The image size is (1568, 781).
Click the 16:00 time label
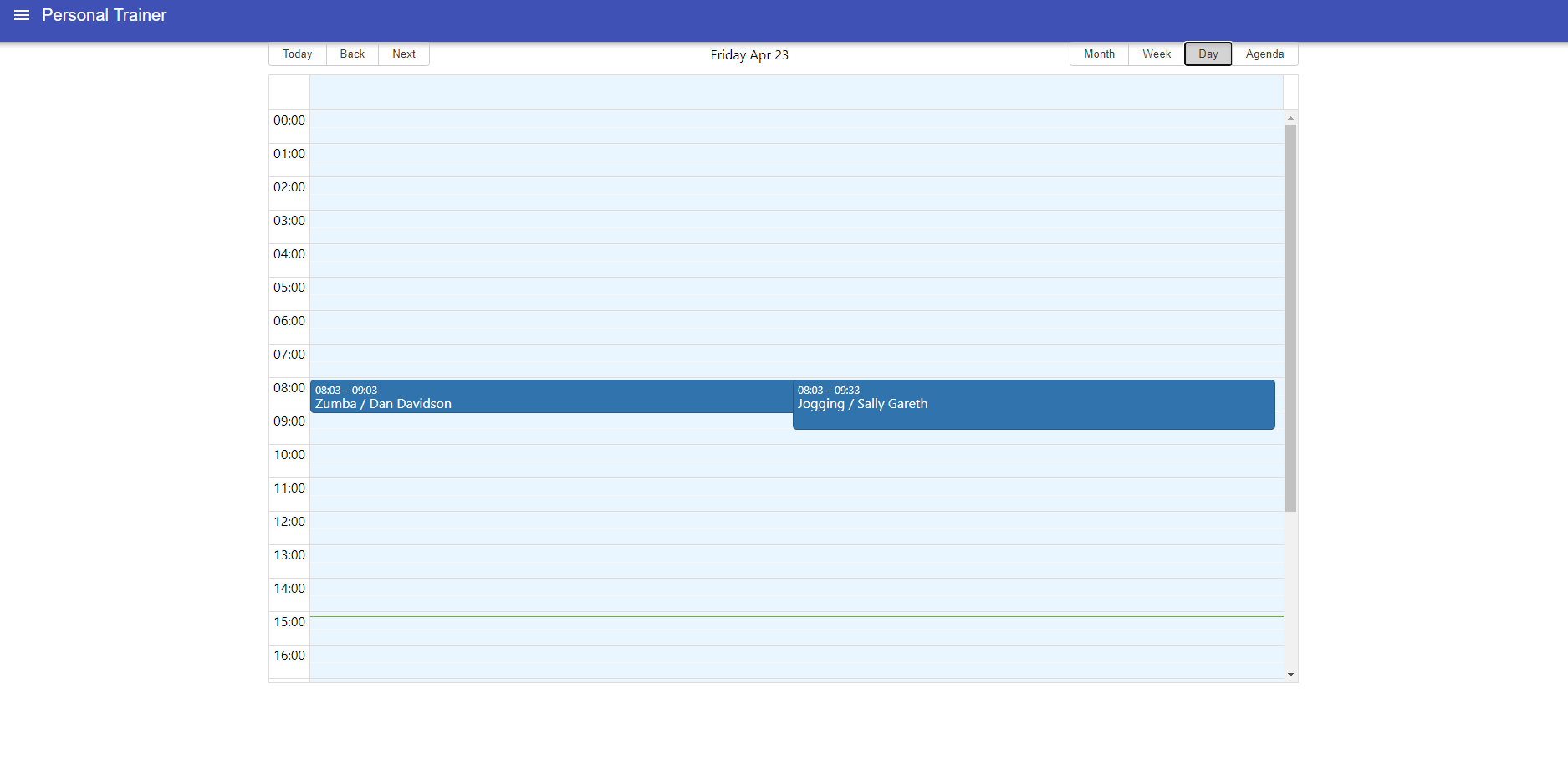pyautogui.click(x=289, y=656)
